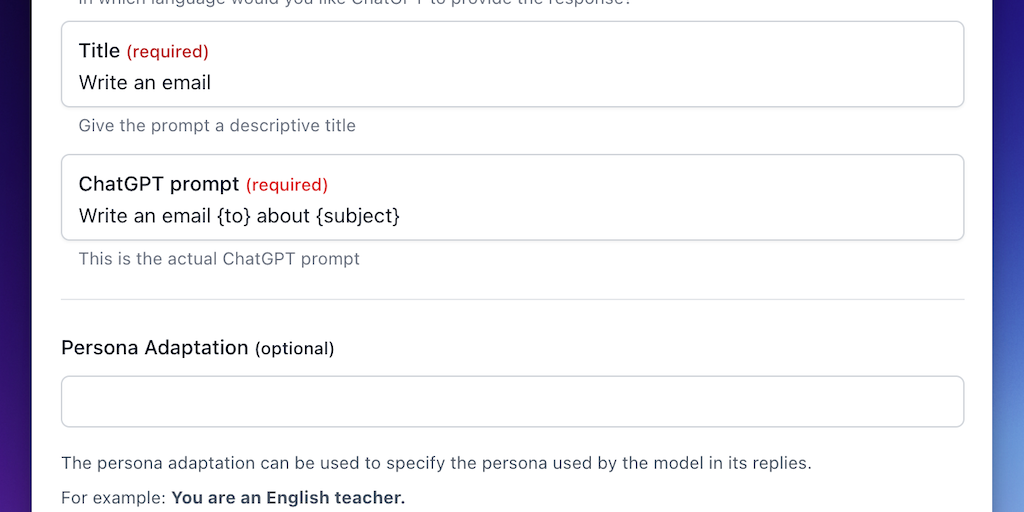Click the 'ChatGPT prompt' field label

158,184
